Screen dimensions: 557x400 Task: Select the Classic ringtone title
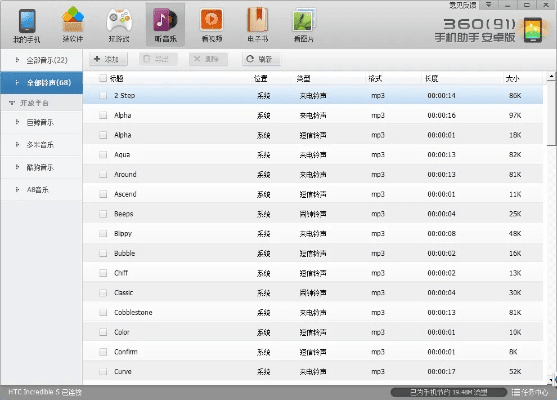point(123,293)
